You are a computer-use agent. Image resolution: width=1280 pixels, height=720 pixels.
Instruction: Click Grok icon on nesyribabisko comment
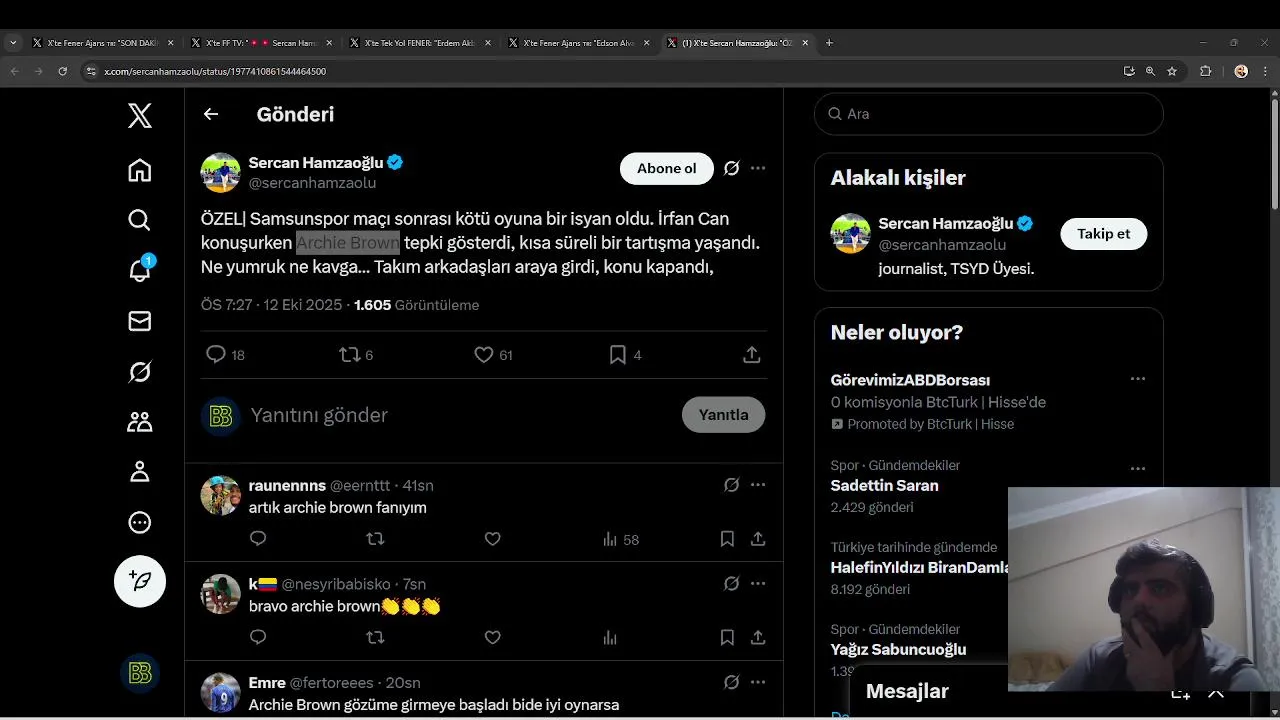[x=731, y=583]
